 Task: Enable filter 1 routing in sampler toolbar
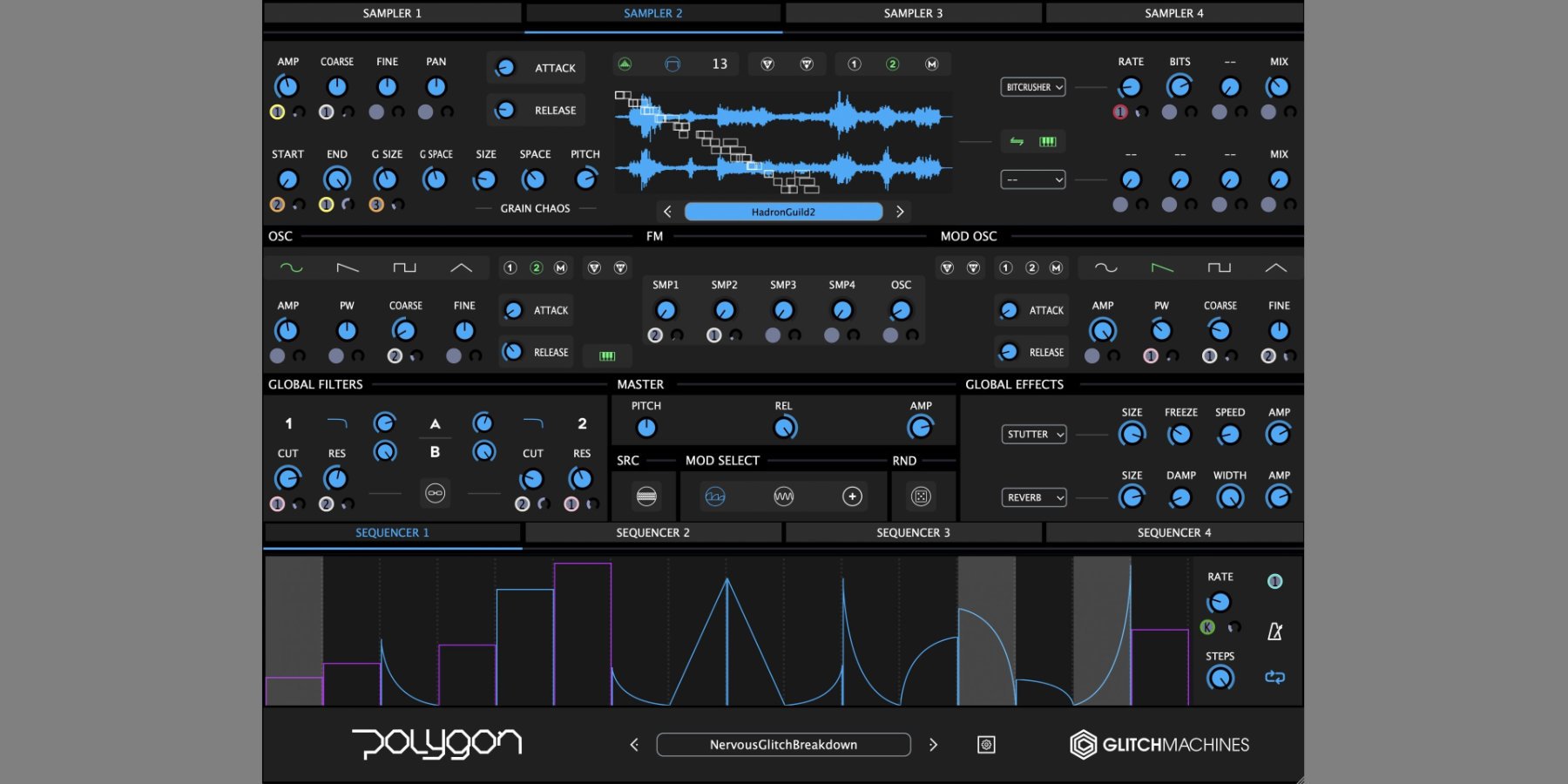click(x=854, y=64)
